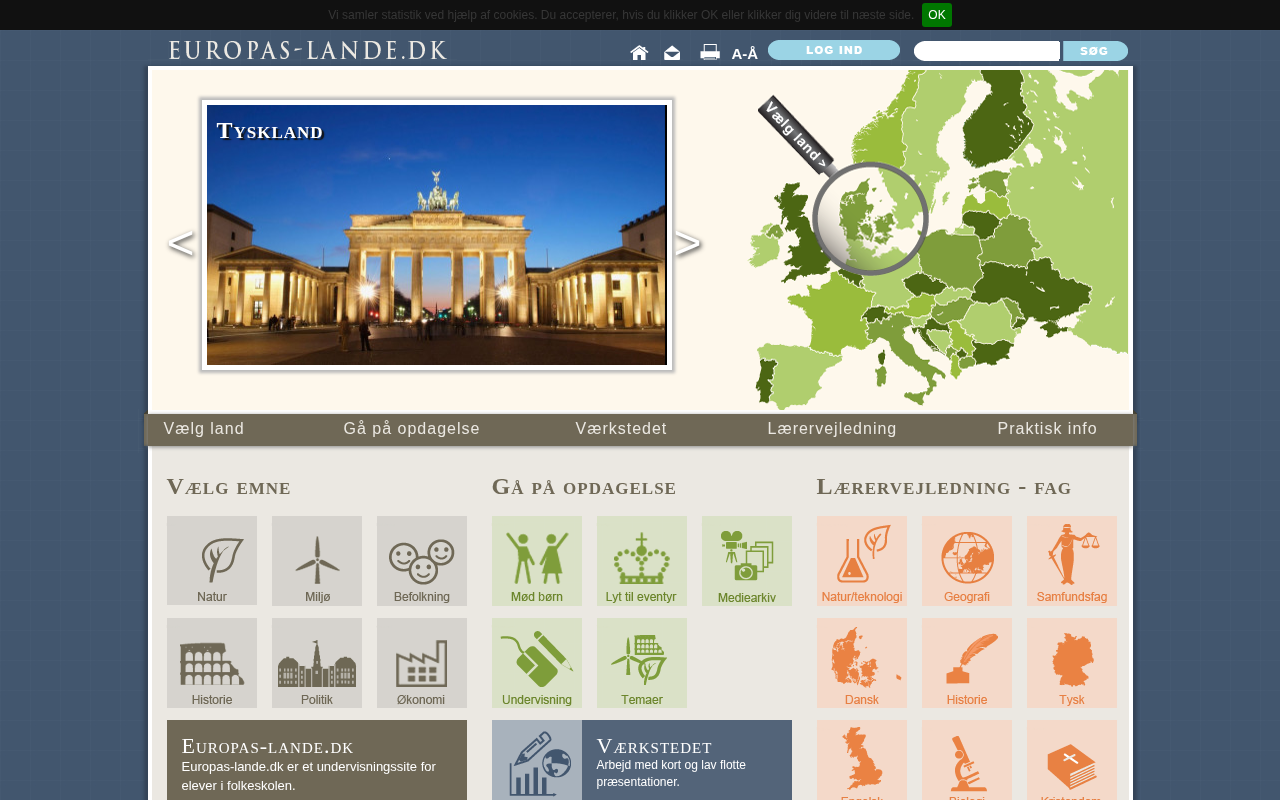
Task: Click the Vælg emne heading
Action: click(229, 487)
